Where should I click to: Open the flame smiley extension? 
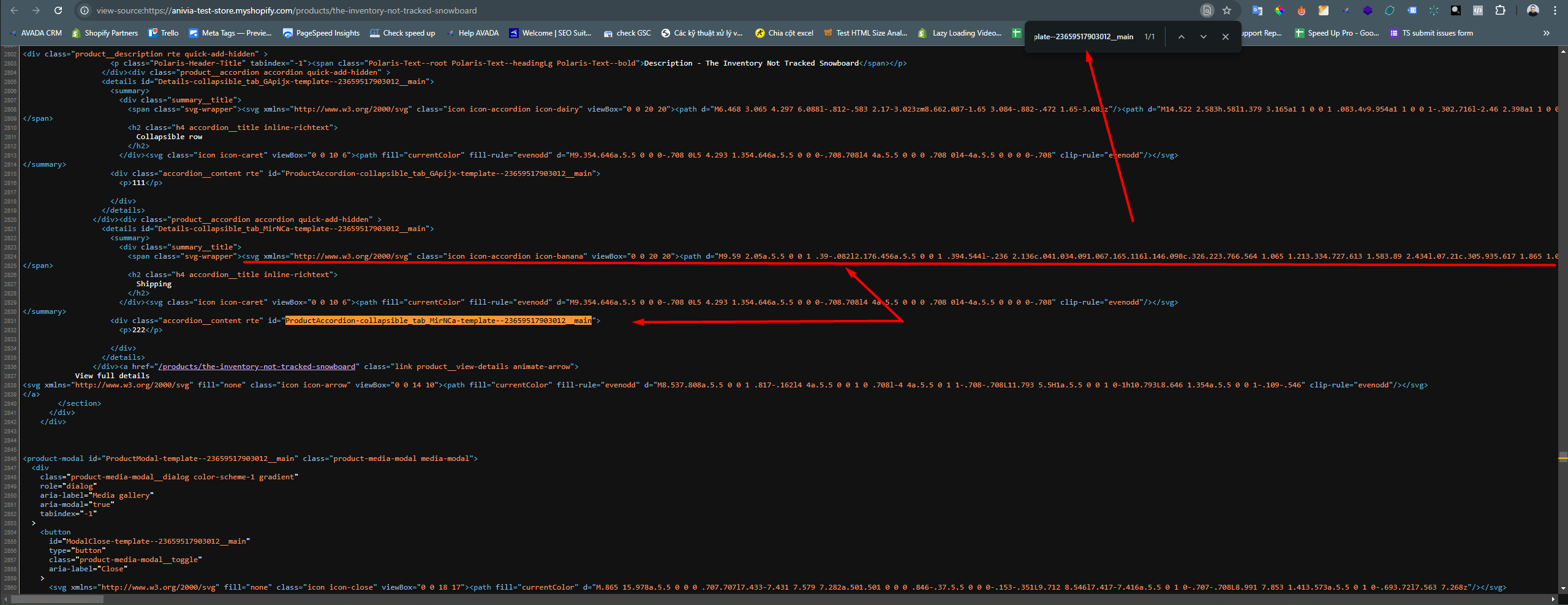click(1302, 10)
